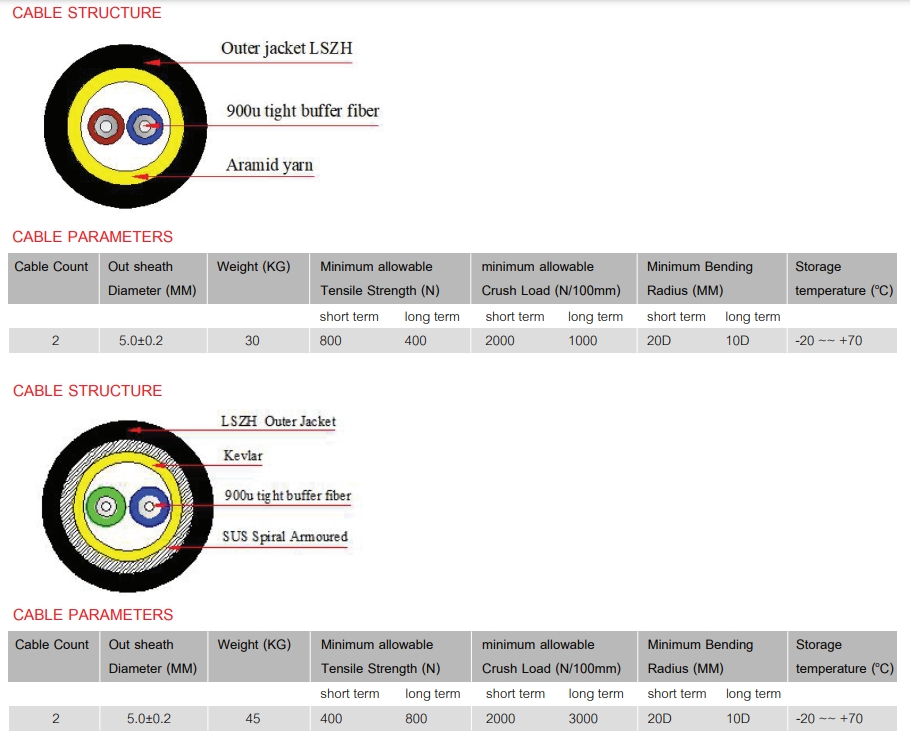Click the 'Outer jacket LSZH' label
The width and height of the screenshot is (910, 740).
click(286, 48)
